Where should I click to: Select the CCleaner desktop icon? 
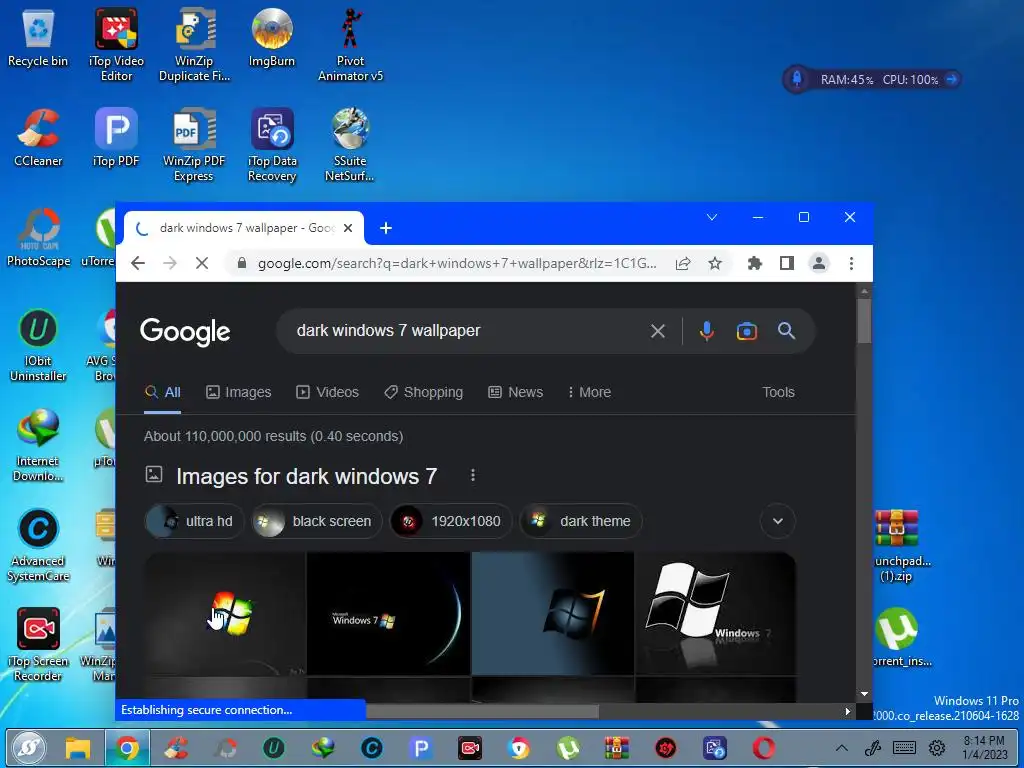[x=38, y=138]
